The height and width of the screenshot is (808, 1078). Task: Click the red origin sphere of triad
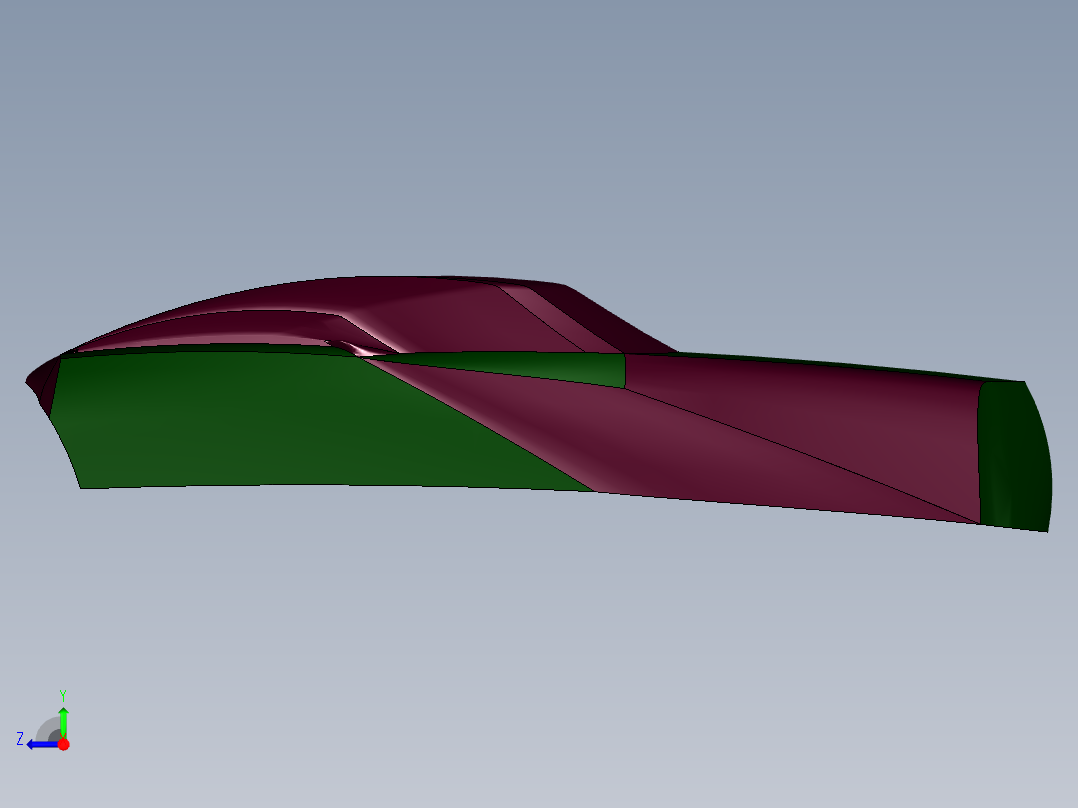(x=63, y=744)
